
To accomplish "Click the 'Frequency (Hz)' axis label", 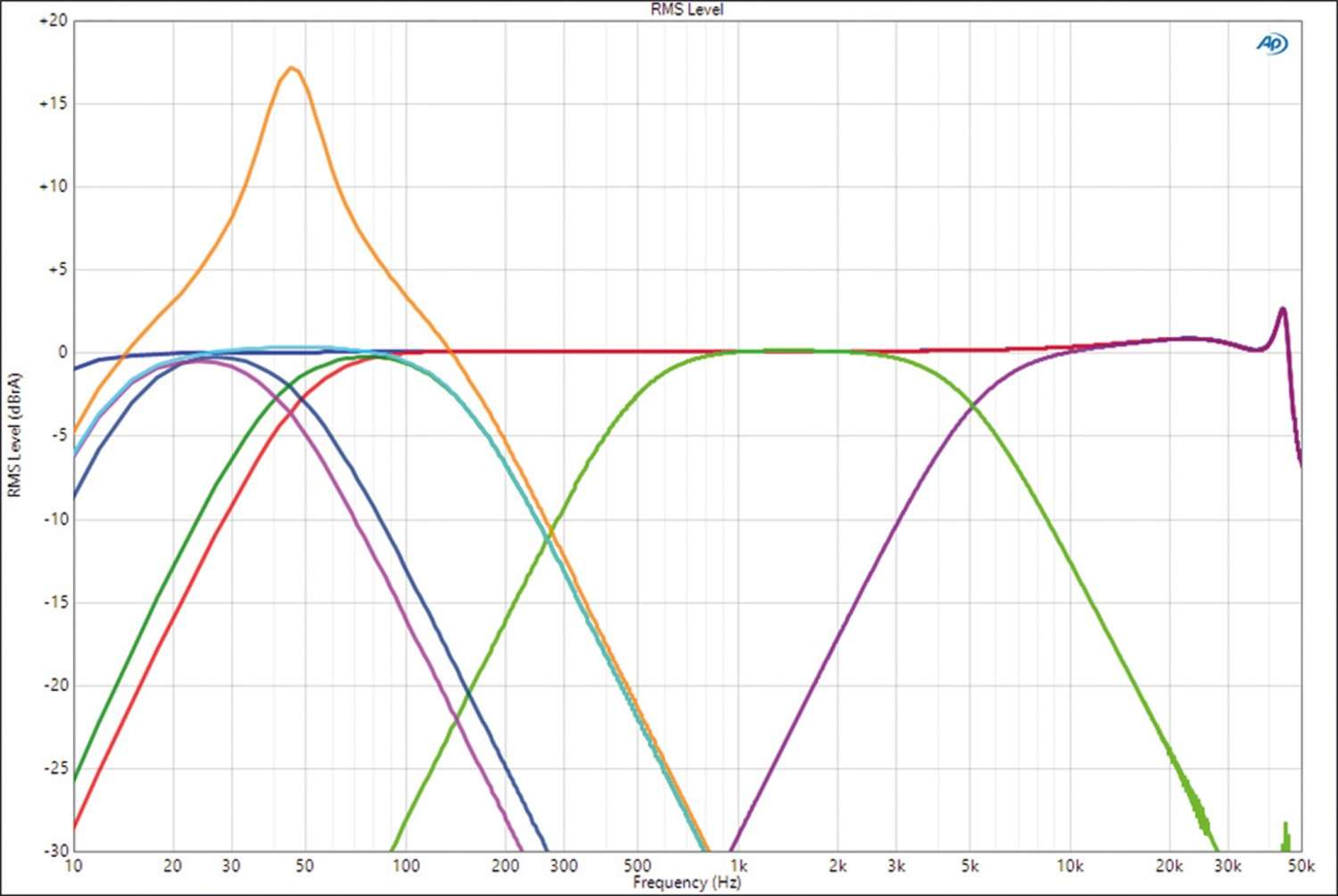I will click(x=687, y=882).
